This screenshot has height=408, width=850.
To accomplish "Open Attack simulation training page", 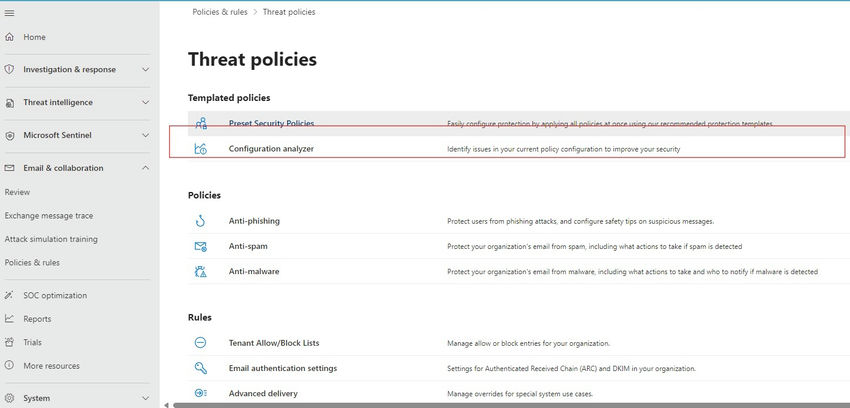I will (51, 239).
